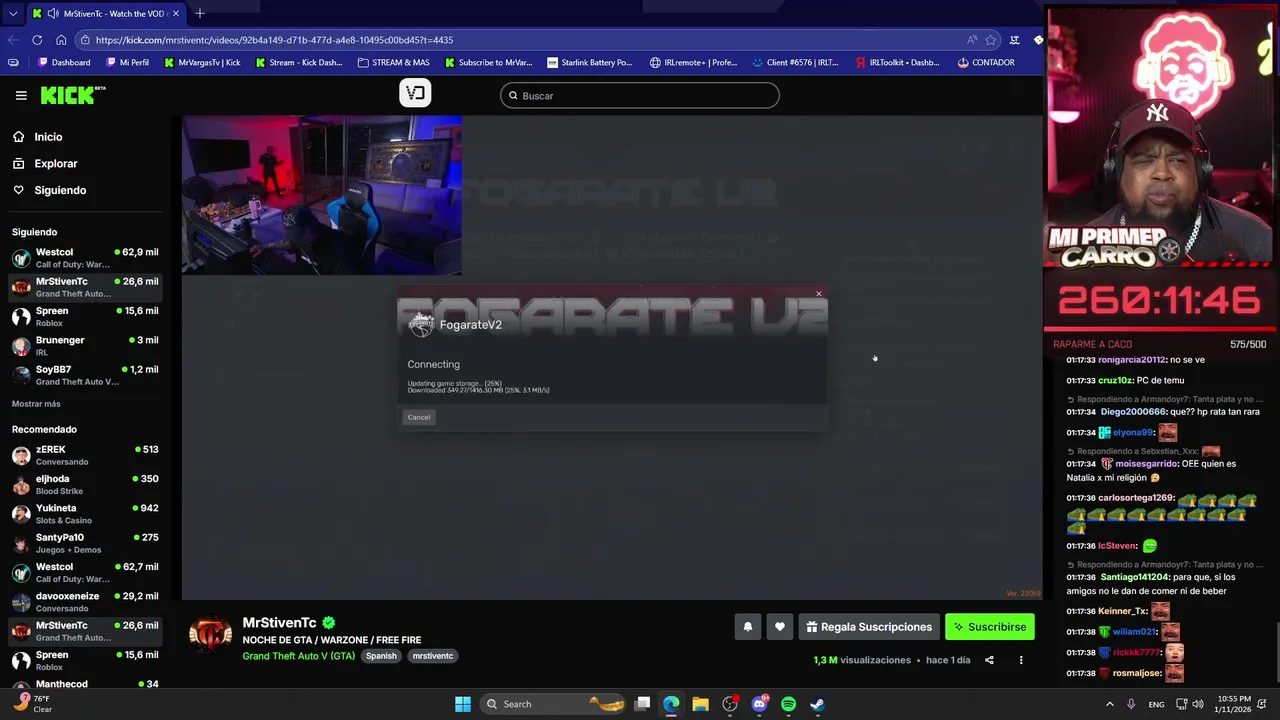This screenshot has width=1280, height=720.
Task: Click the taskbar Search box
Action: (x=554, y=704)
